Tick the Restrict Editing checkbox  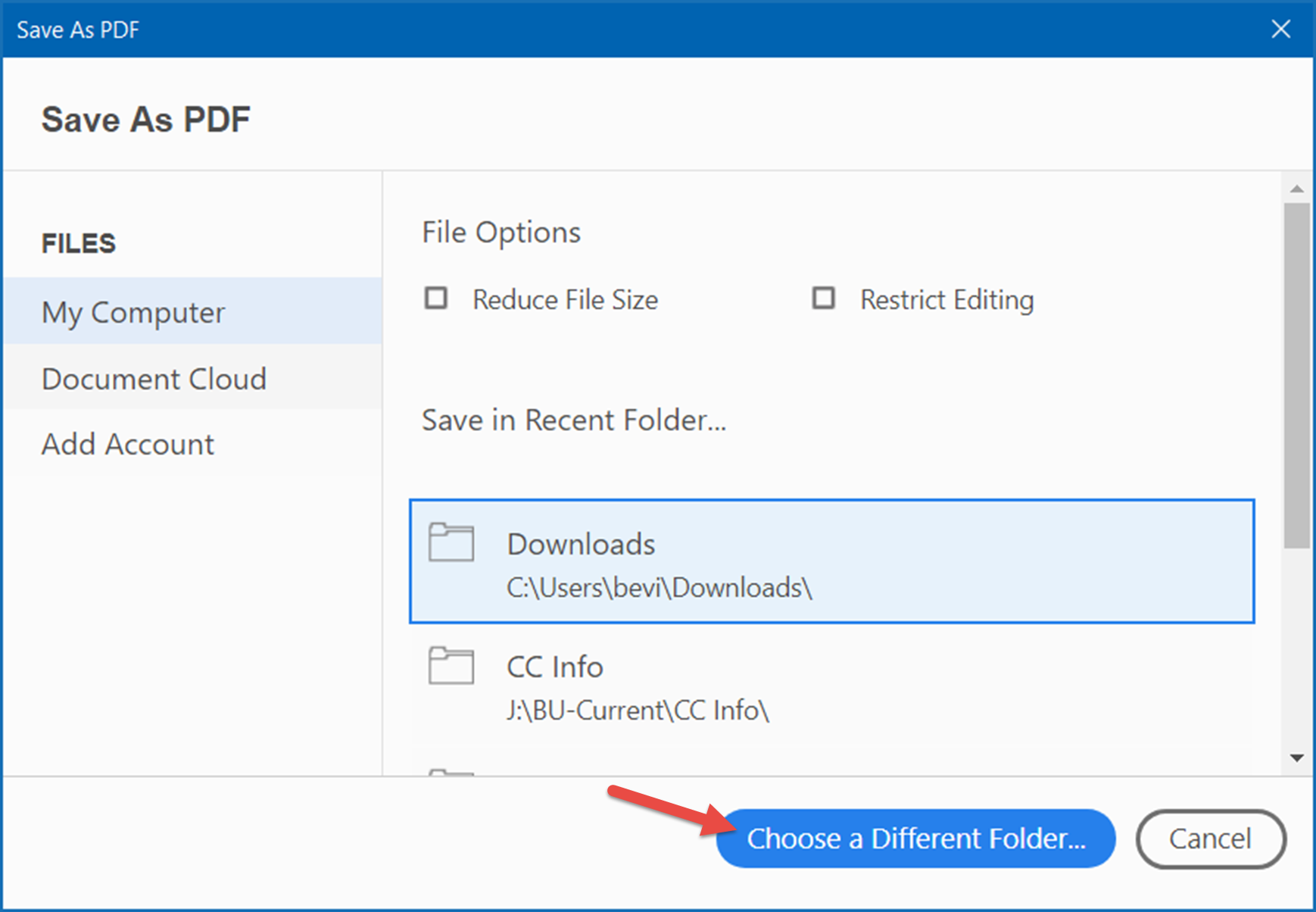point(823,298)
